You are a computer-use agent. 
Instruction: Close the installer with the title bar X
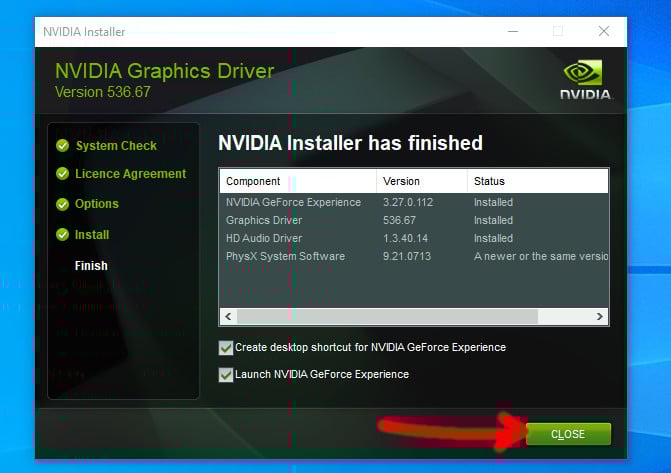(604, 31)
